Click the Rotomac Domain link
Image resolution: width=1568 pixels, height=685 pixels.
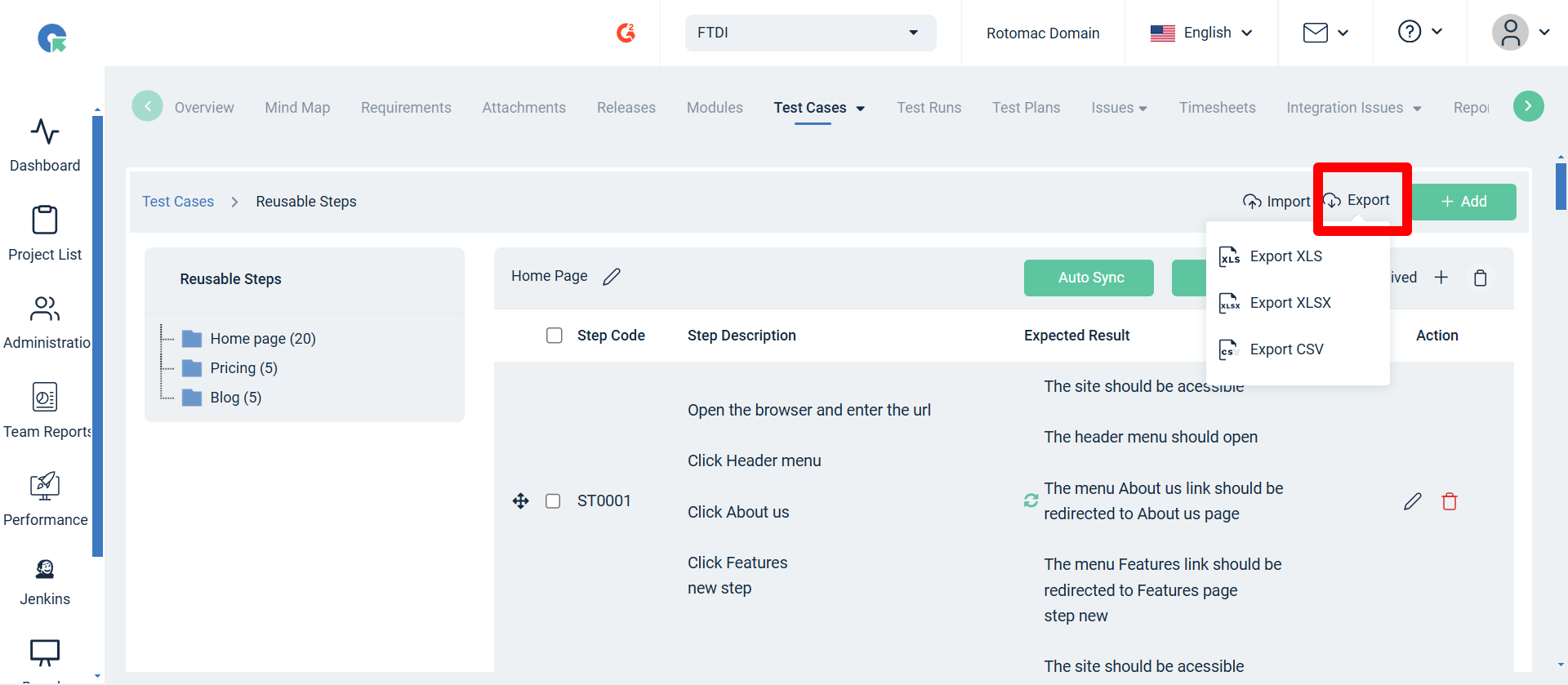pos(1043,33)
